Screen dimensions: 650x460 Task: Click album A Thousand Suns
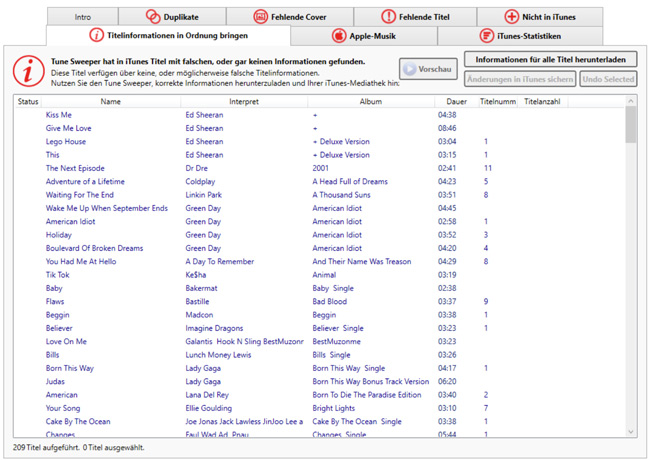click(341, 194)
